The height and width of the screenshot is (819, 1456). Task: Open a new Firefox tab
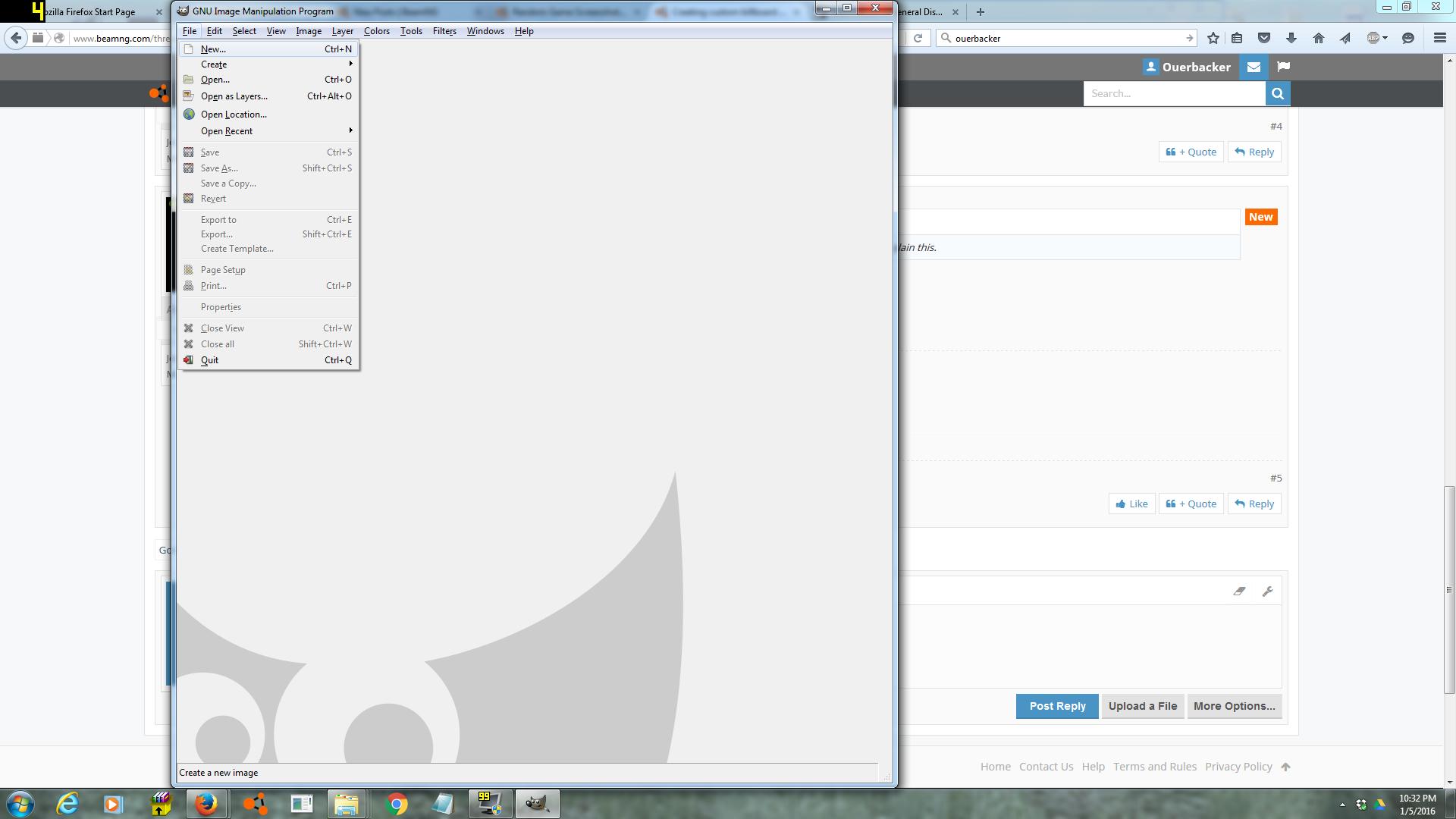[981, 12]
